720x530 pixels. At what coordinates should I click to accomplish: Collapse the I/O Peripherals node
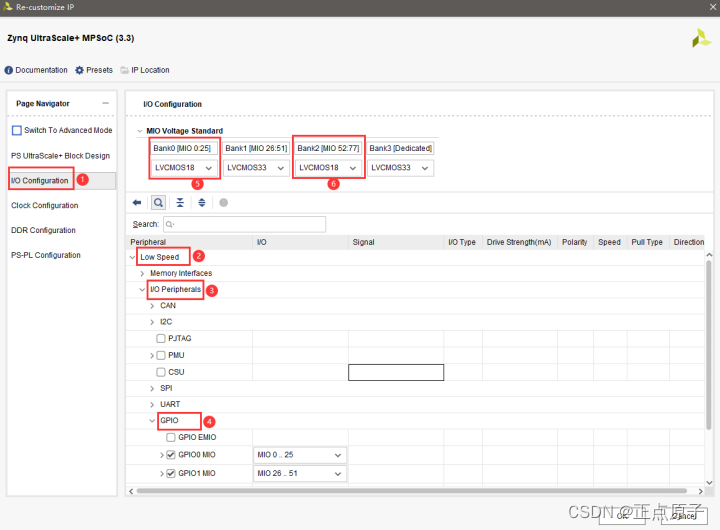(x=142, y=289)
